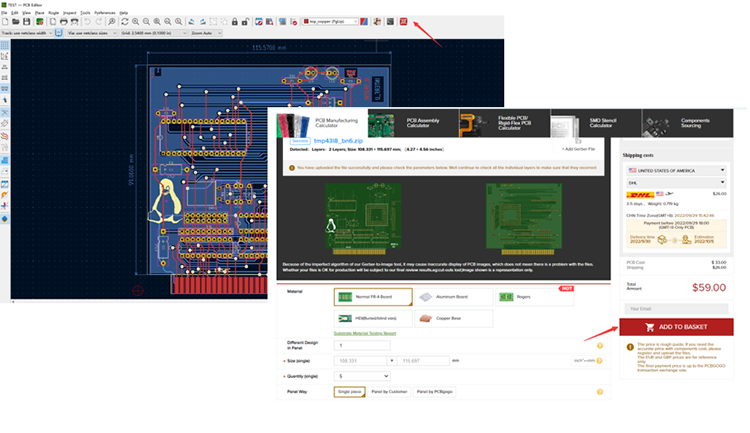This screenshot has height=433, width=750.
Task: Select Normal FR-4 Board material option
Action: pyautogui.click(x=373, y=297)
